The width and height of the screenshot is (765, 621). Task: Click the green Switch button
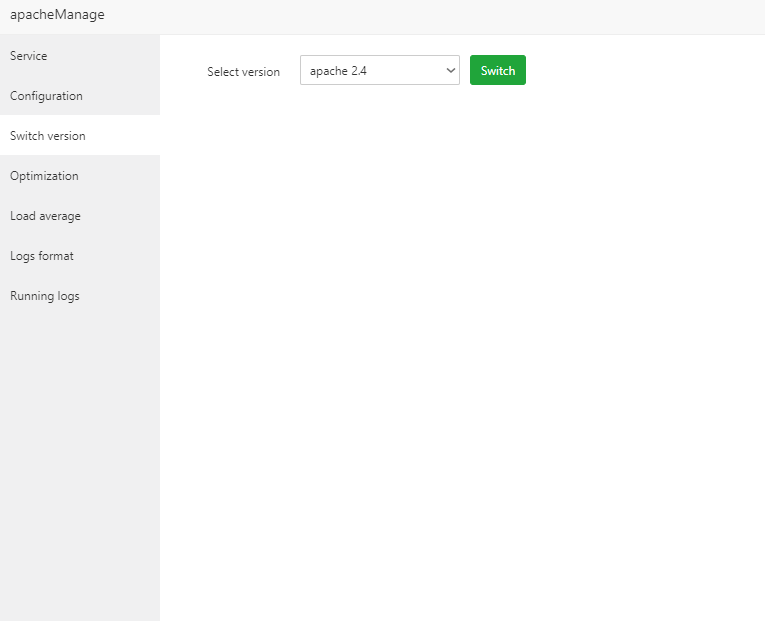click(x=498, y=70)
